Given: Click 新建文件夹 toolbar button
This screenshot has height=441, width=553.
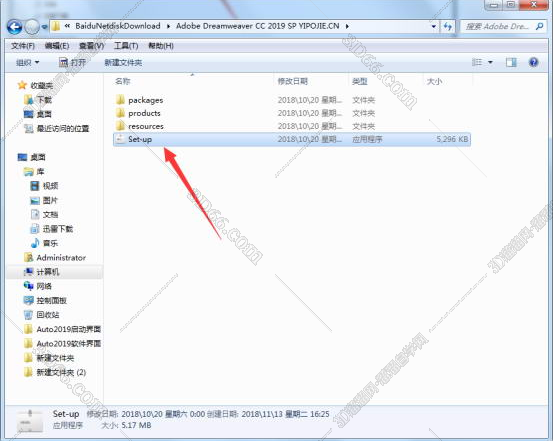Looking at the screenshot, I should pos(123,63).
